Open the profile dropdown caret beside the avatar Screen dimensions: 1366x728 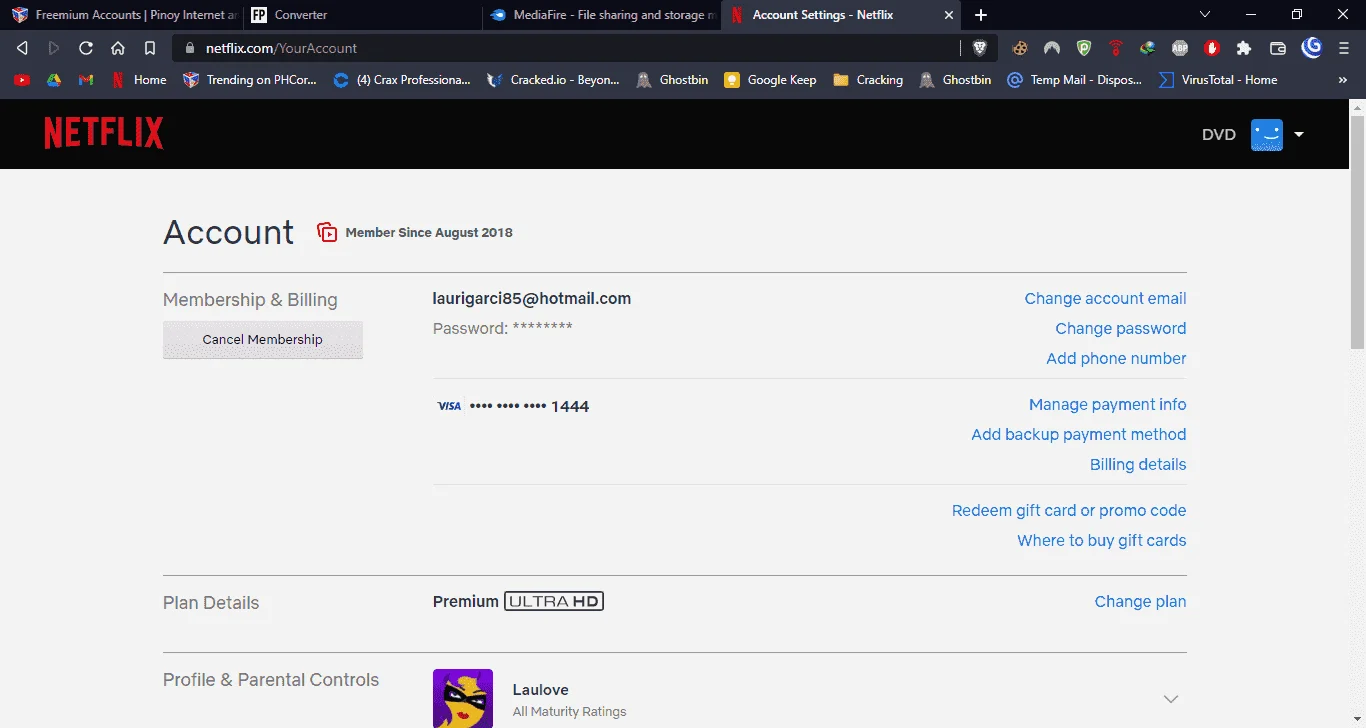coord(1299,134)
